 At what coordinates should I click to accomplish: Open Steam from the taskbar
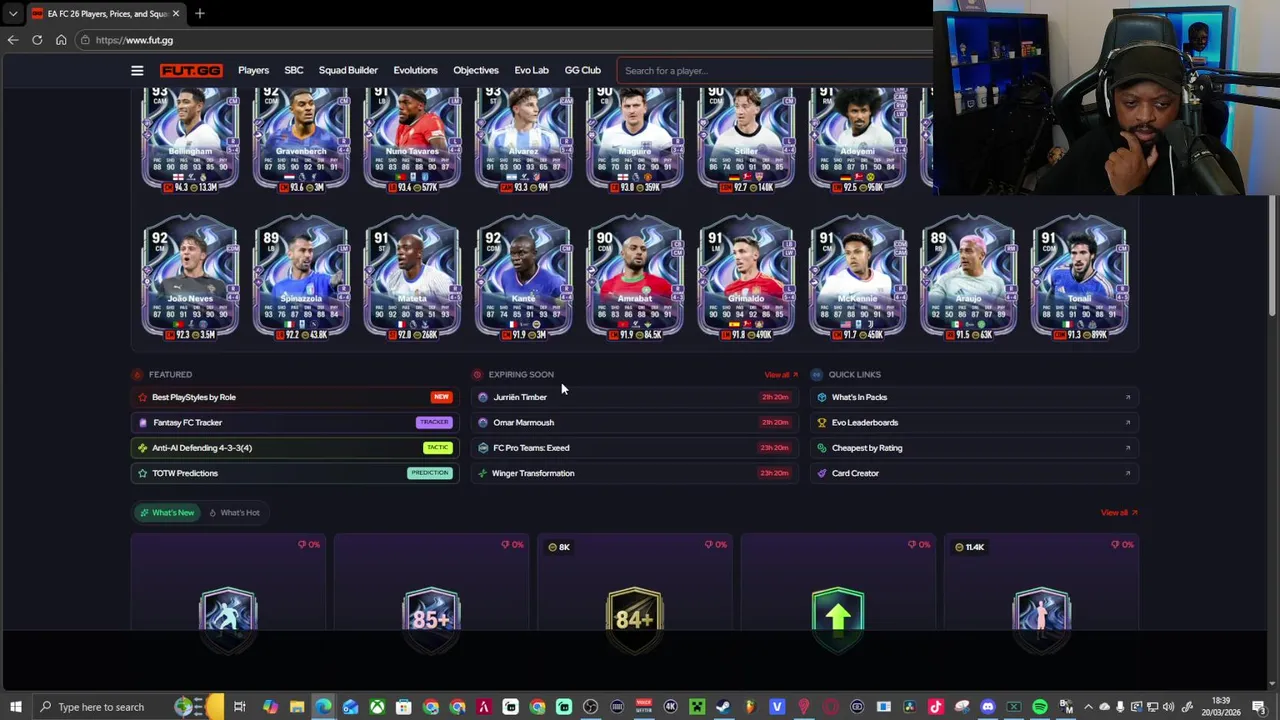723,707
